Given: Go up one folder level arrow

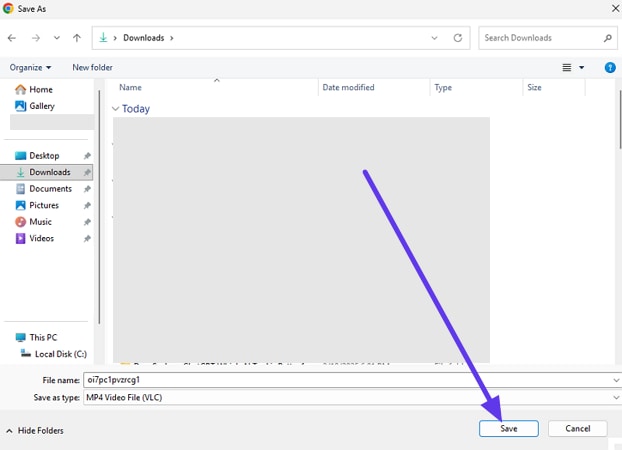Looking at the screenshot, I should point(77,38).
